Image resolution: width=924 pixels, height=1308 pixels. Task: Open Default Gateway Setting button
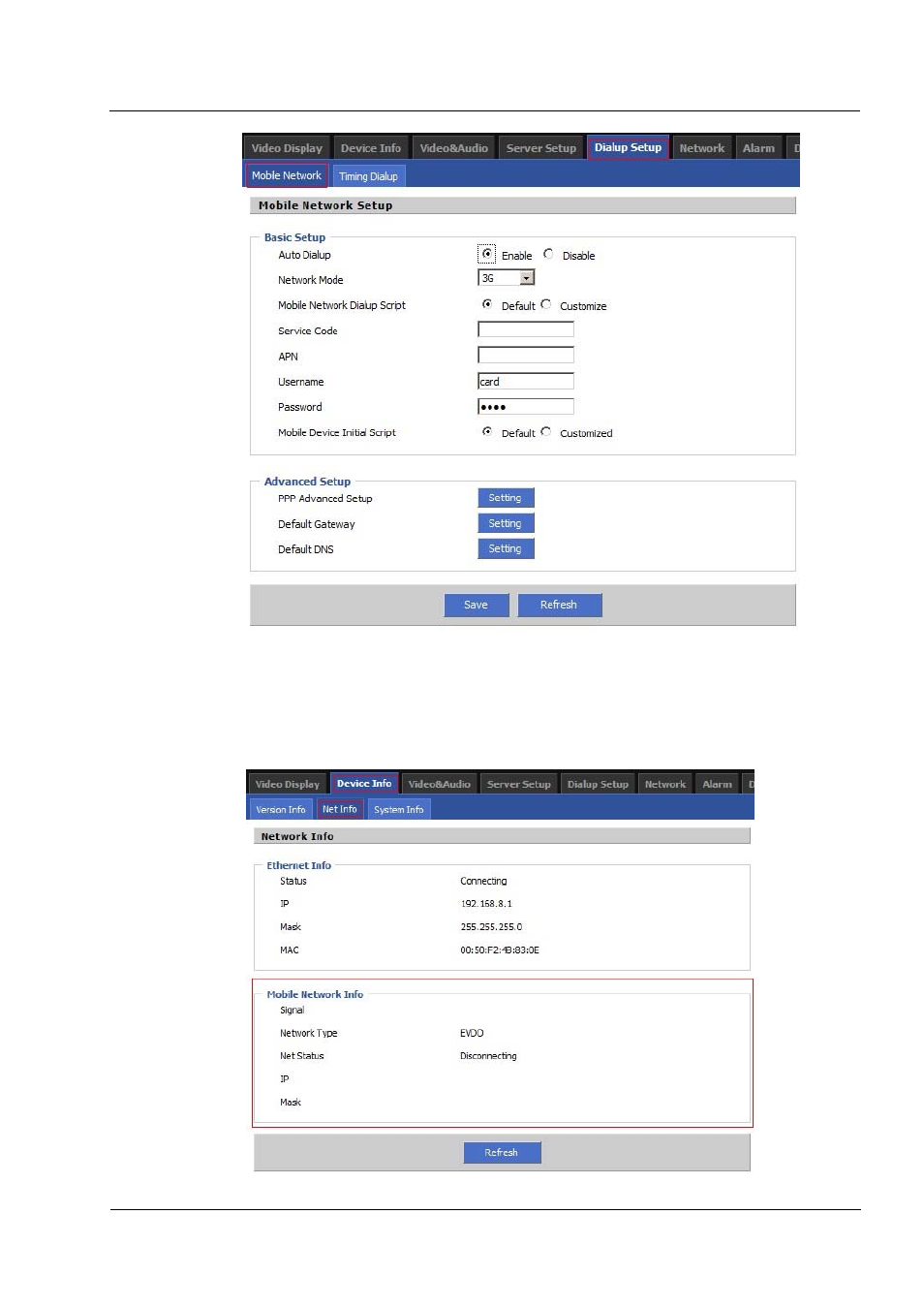click(x=506, y=523)
